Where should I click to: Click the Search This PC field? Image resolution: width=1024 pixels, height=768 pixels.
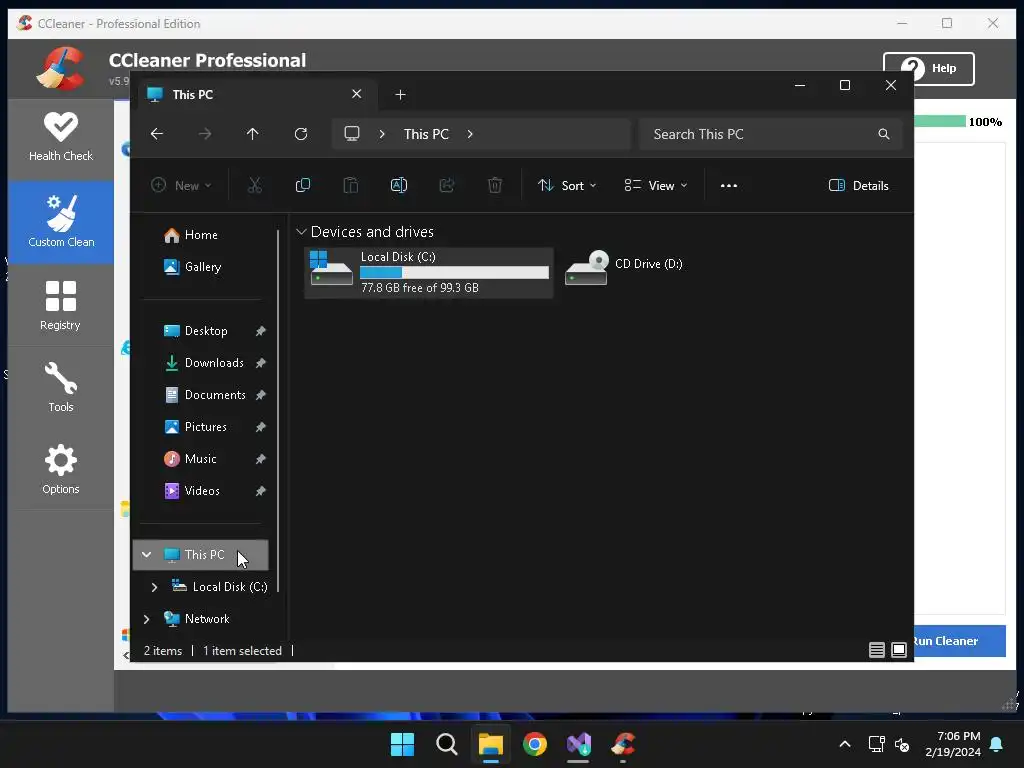[771, 134]
